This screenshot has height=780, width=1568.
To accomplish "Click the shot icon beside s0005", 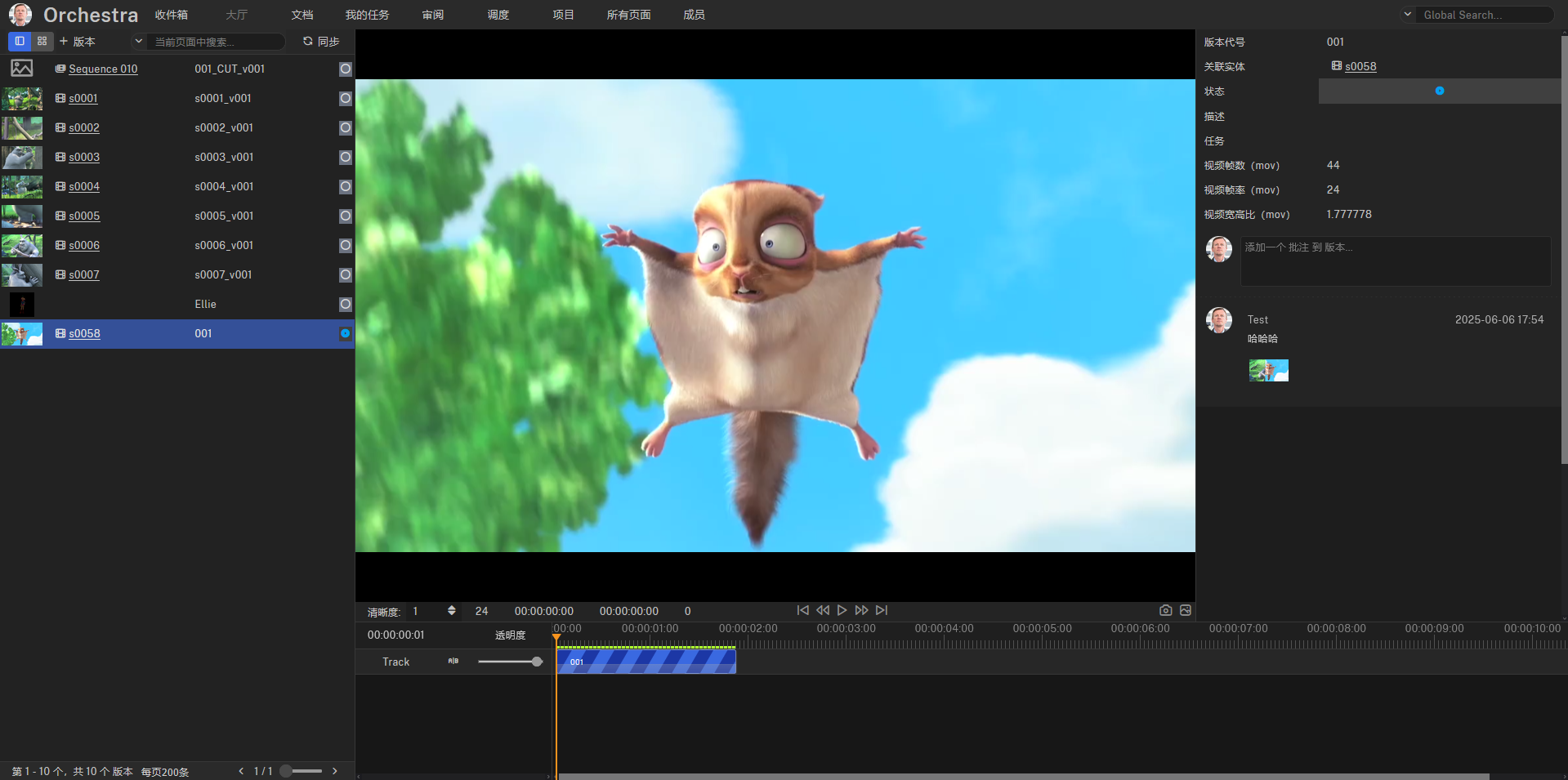I will 60,216.
